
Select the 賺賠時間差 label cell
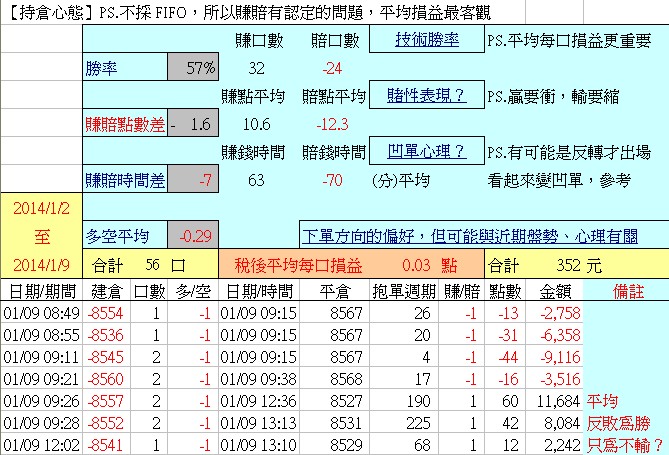(125, 179)
